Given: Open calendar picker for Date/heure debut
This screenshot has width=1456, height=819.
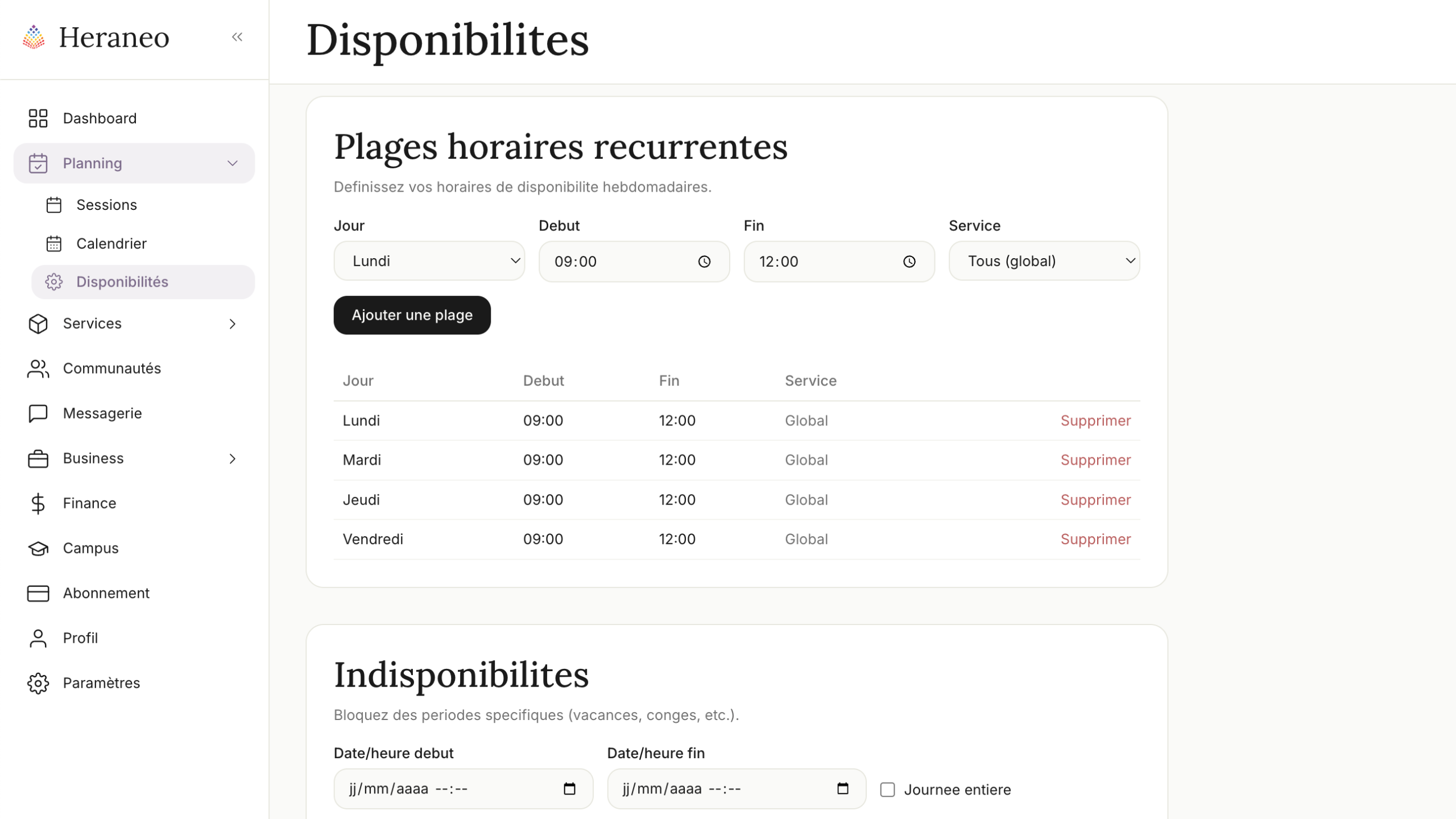Looking at the screenshot, I should [x=569, y=789].
